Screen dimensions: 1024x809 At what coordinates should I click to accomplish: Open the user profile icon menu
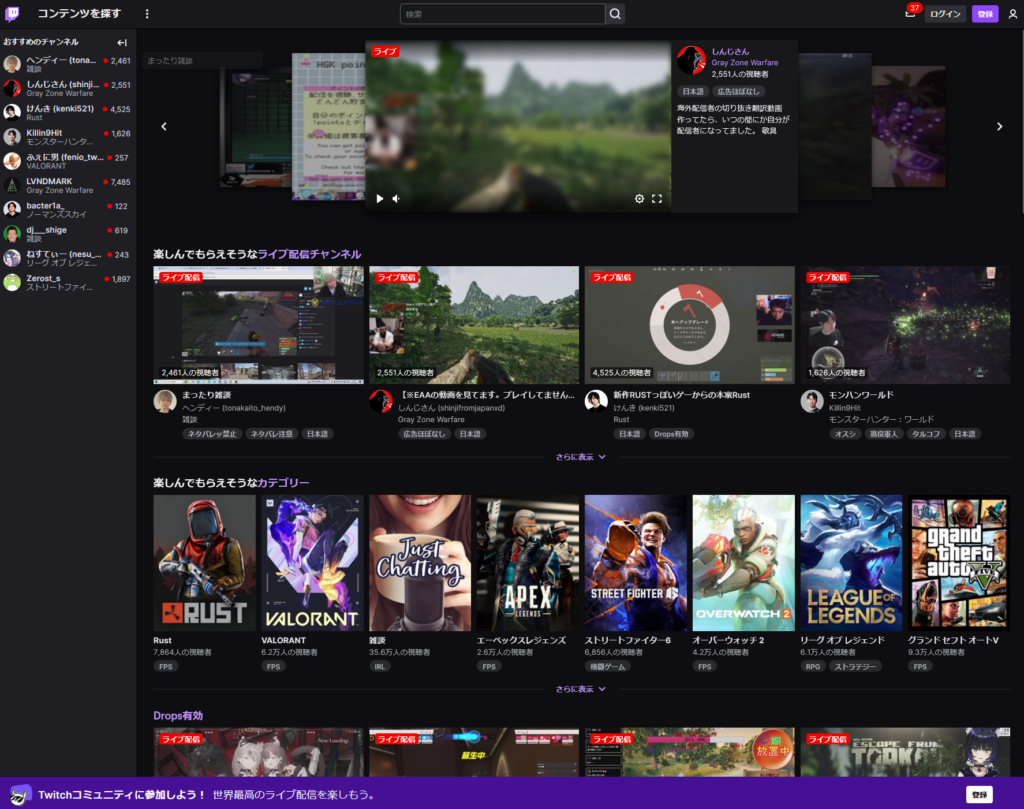pyautogui.click(x=1012, y=14)
